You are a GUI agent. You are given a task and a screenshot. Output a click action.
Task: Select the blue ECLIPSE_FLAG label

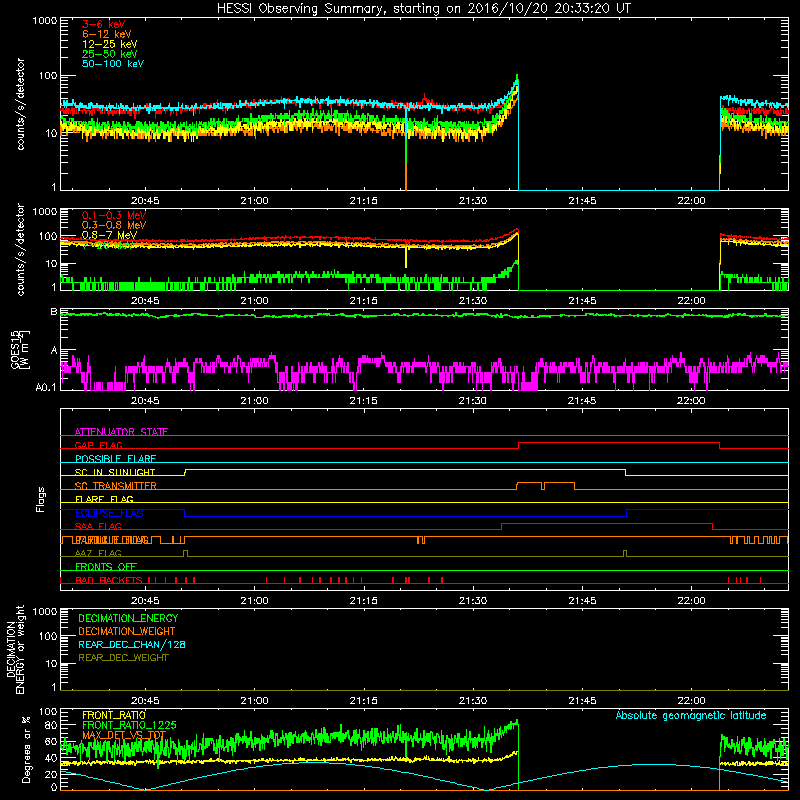click(x=109, y=513)
